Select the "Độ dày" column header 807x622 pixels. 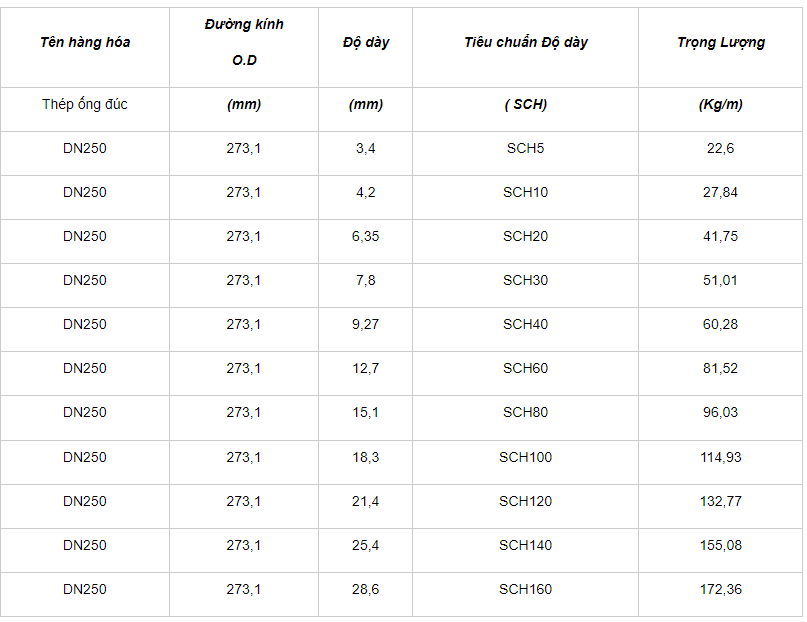365,42
